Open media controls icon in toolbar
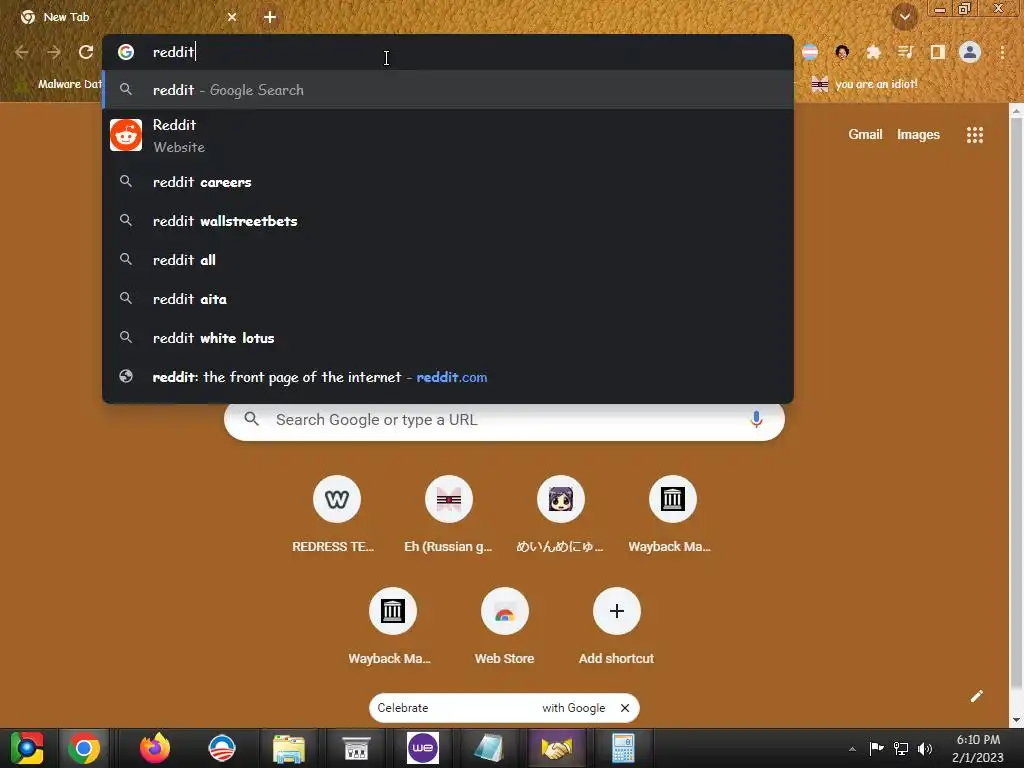 click(x=905, y=52)
